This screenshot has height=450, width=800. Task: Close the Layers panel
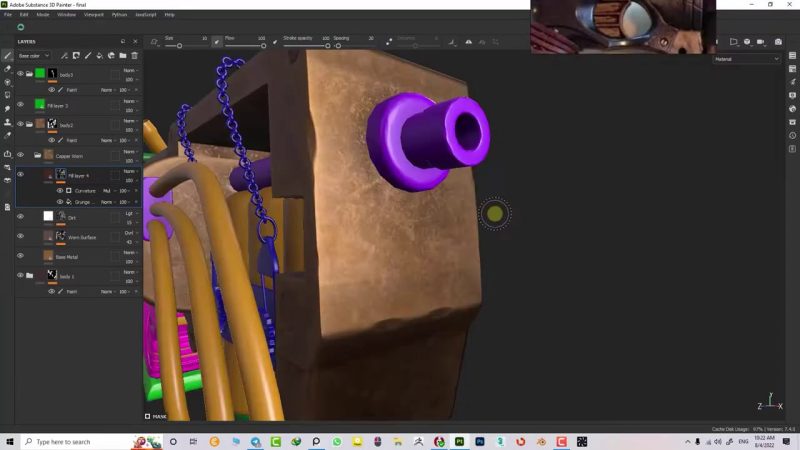[134, 42]
